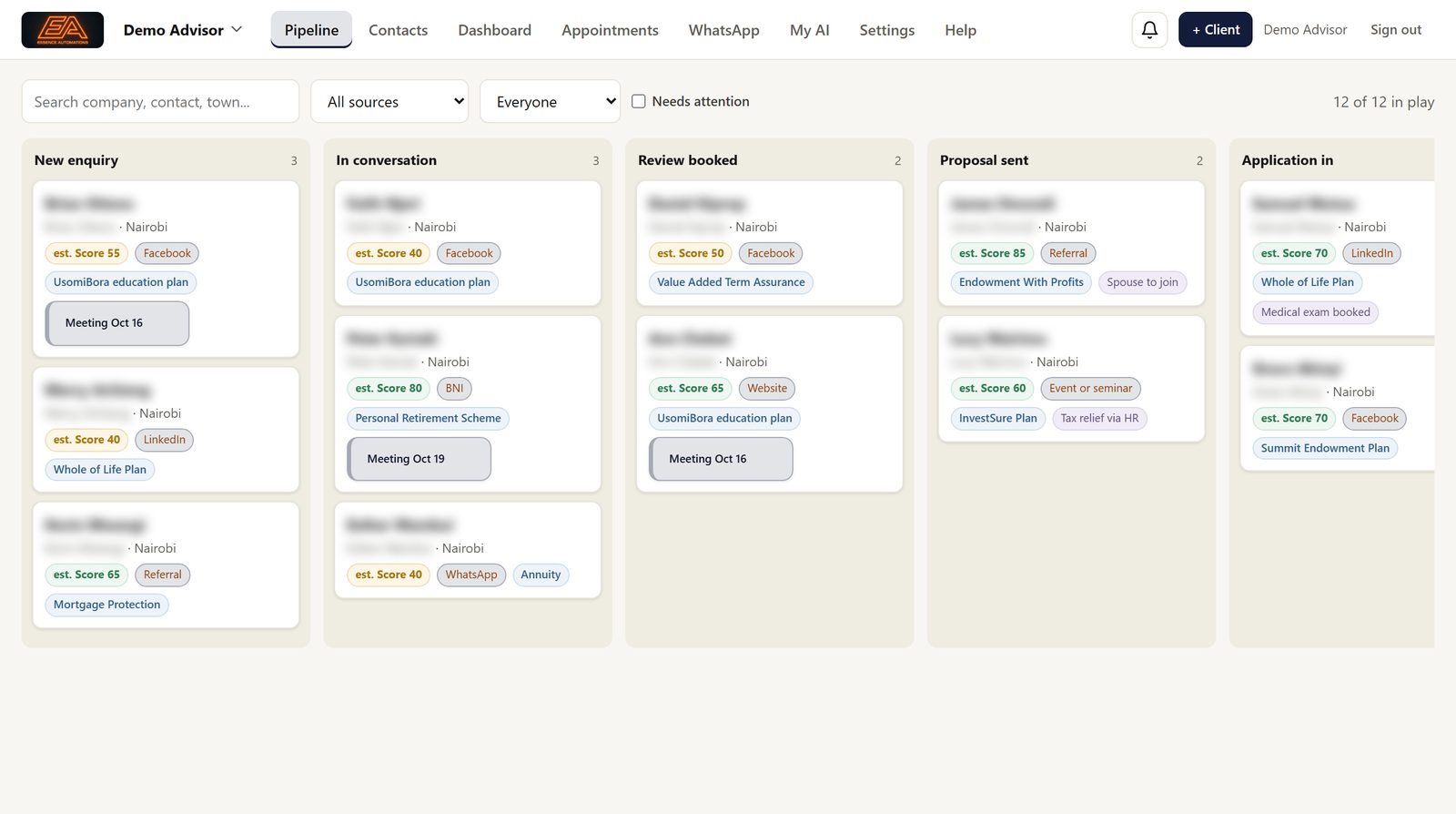Click the Tax relief via HR tag
The width and height of the screenshot is (1456, 814).
pyautogui.click(x=1099, y=418)
